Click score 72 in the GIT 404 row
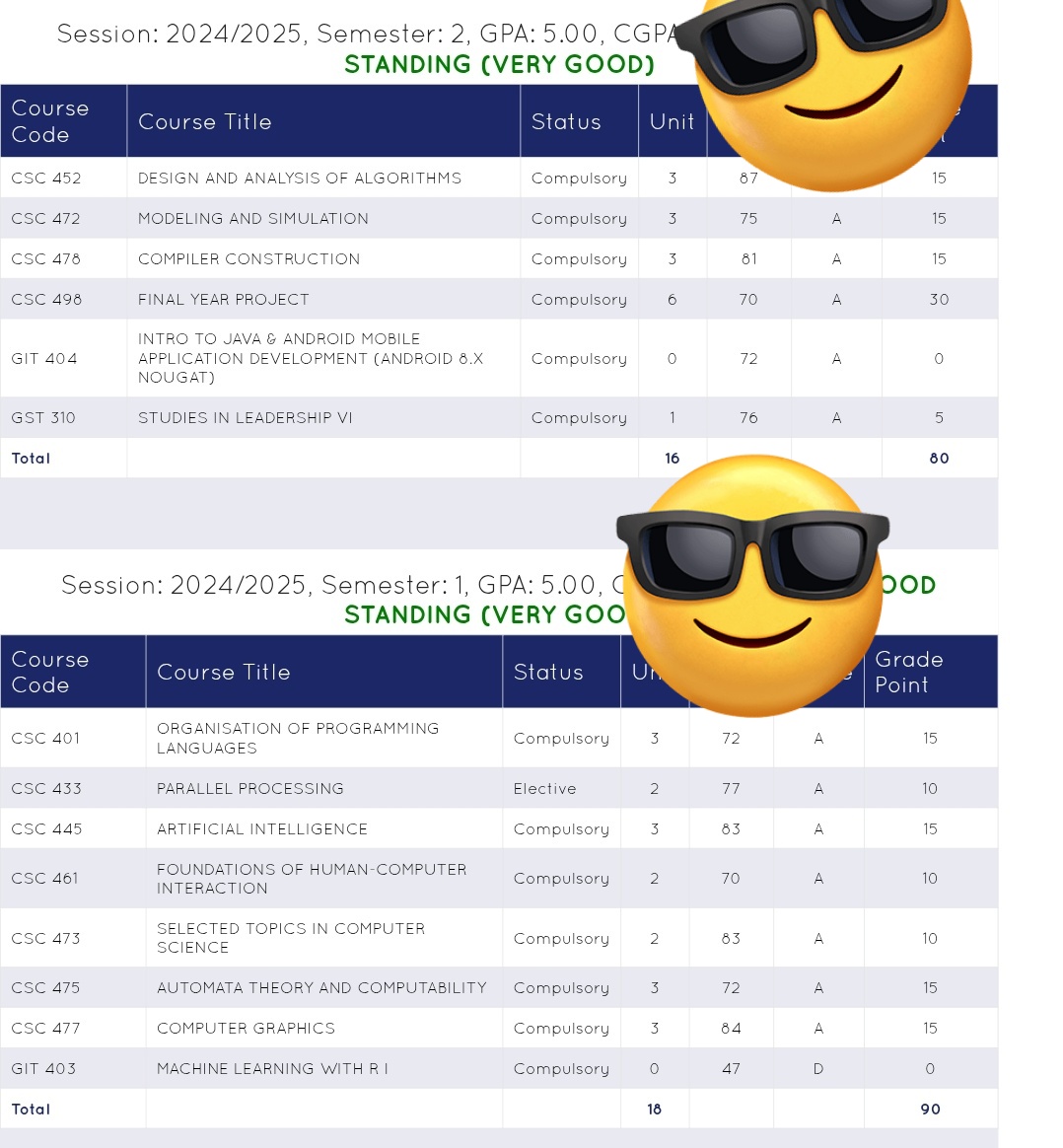The height and width of the screenshot is (1148, 1063). click(748, 358)
